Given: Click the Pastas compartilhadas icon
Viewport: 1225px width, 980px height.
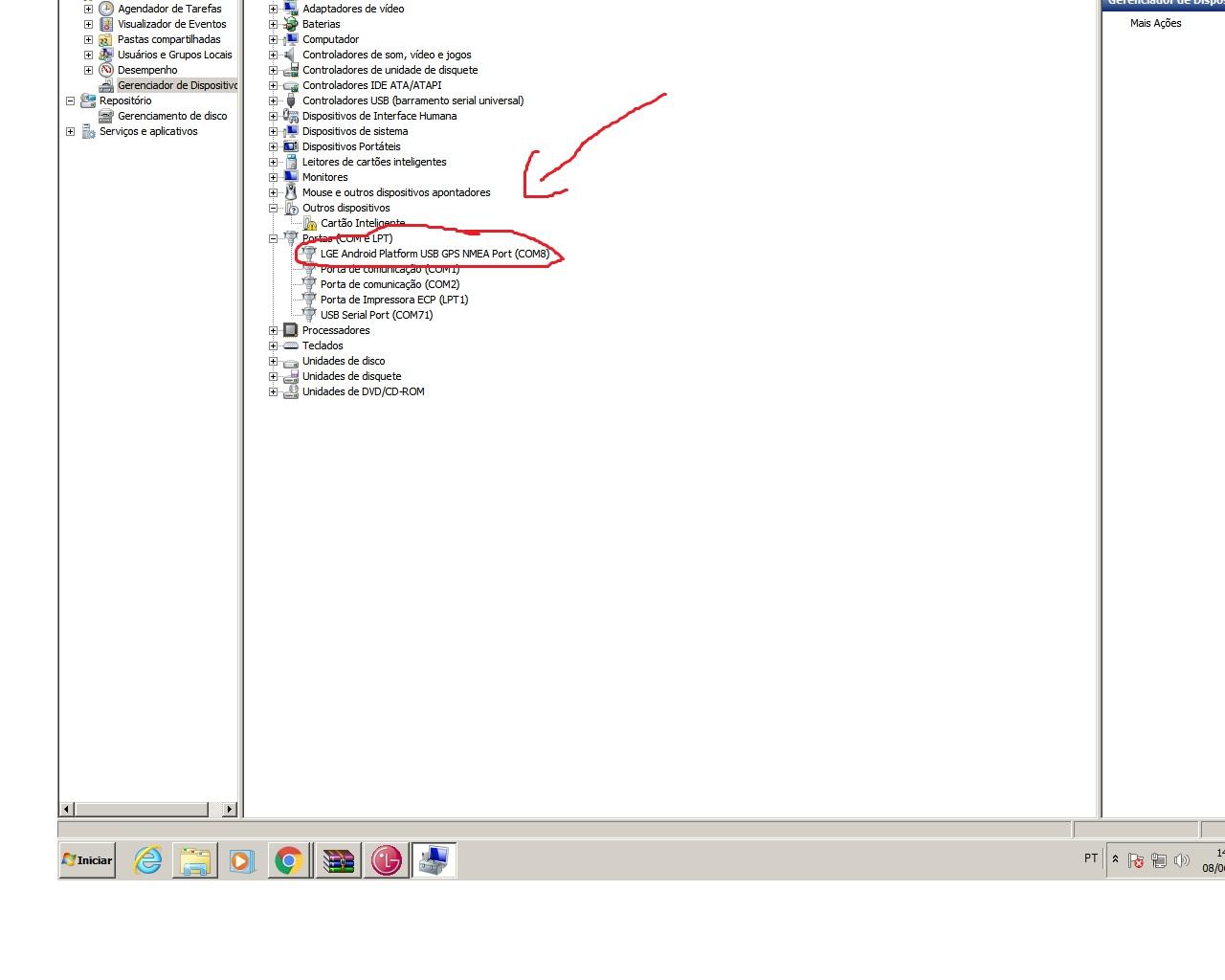Looking at the screenshot, I should point(106,39).
